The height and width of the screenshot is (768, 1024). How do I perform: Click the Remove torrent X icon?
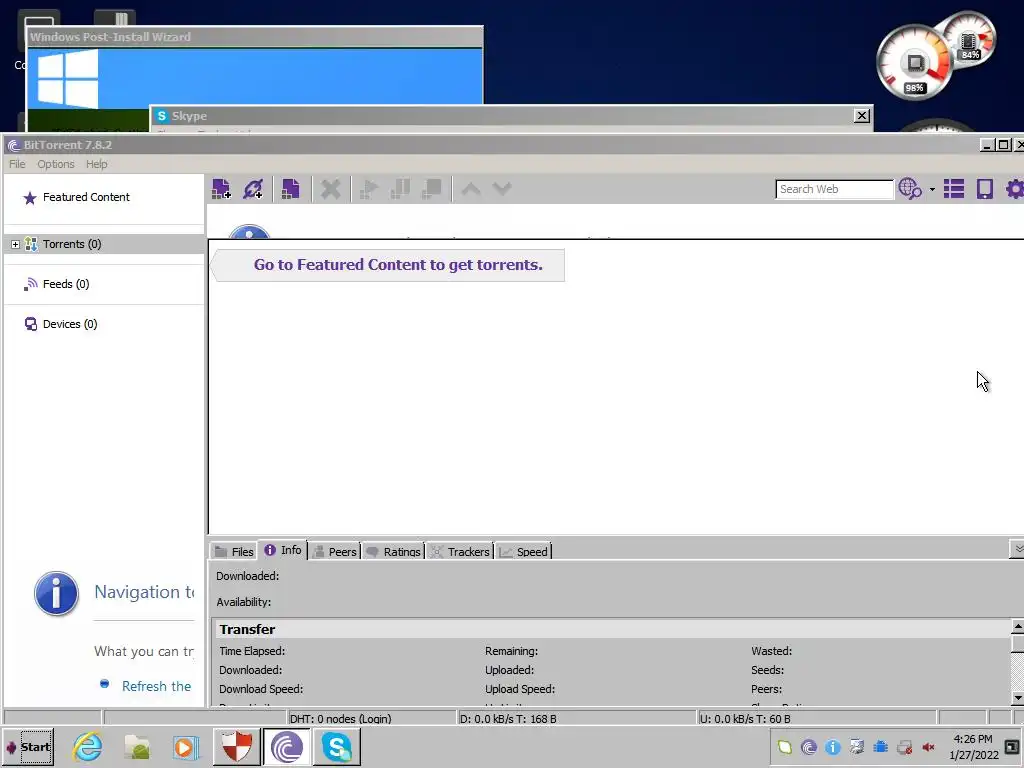point(330,189)
